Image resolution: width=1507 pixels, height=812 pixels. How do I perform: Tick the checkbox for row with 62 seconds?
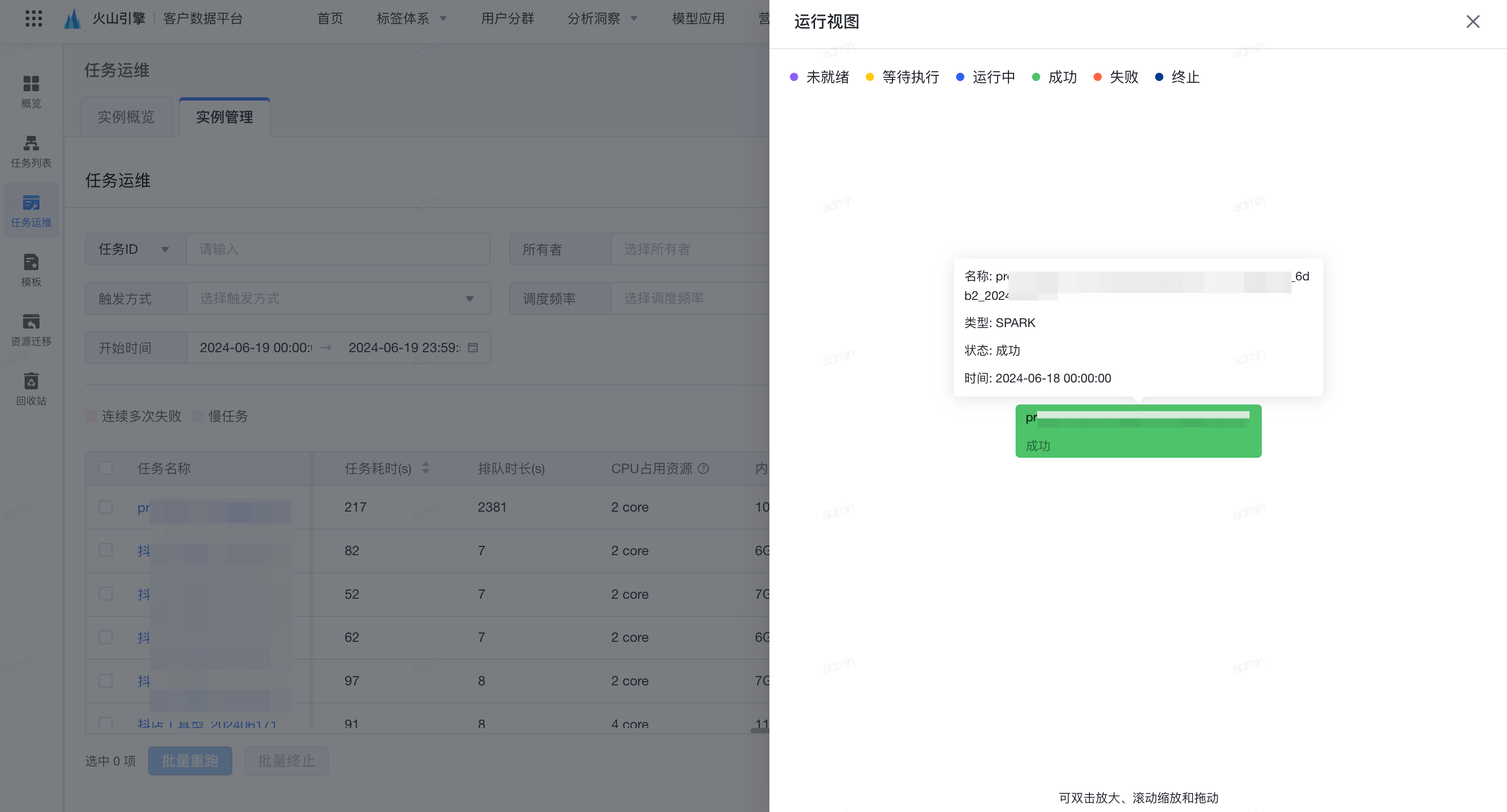click(105, 637)
